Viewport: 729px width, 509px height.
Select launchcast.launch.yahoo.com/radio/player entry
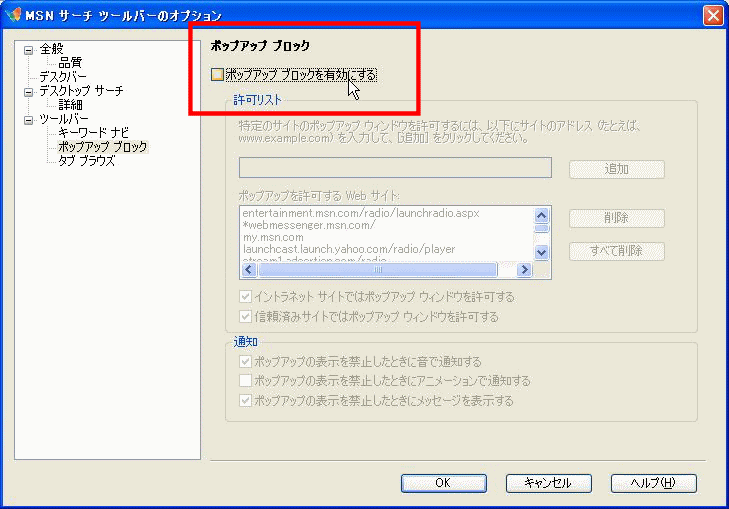(349, 249)
